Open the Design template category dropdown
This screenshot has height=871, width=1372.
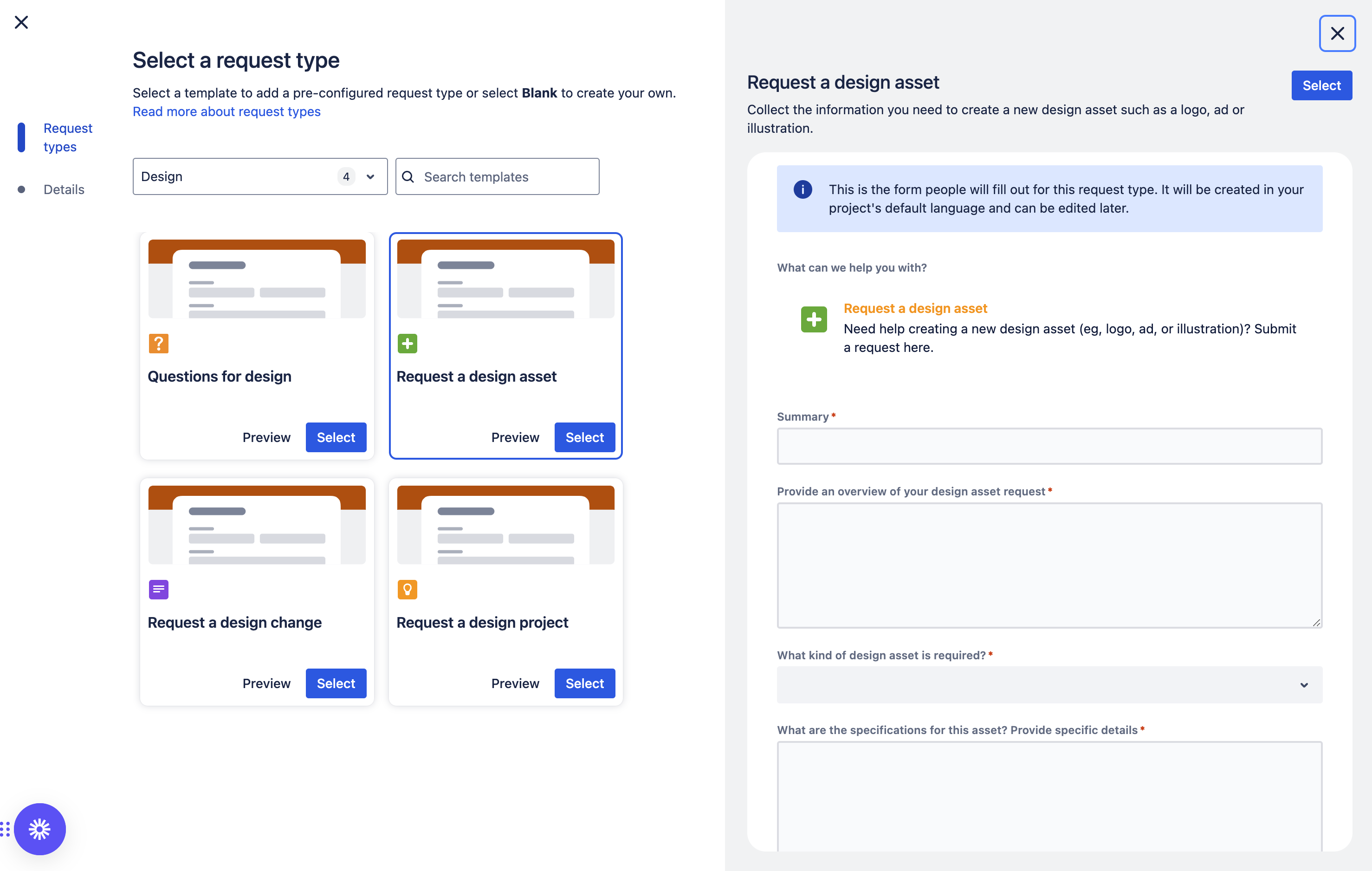pyautogui.click(x=259, y=176)
